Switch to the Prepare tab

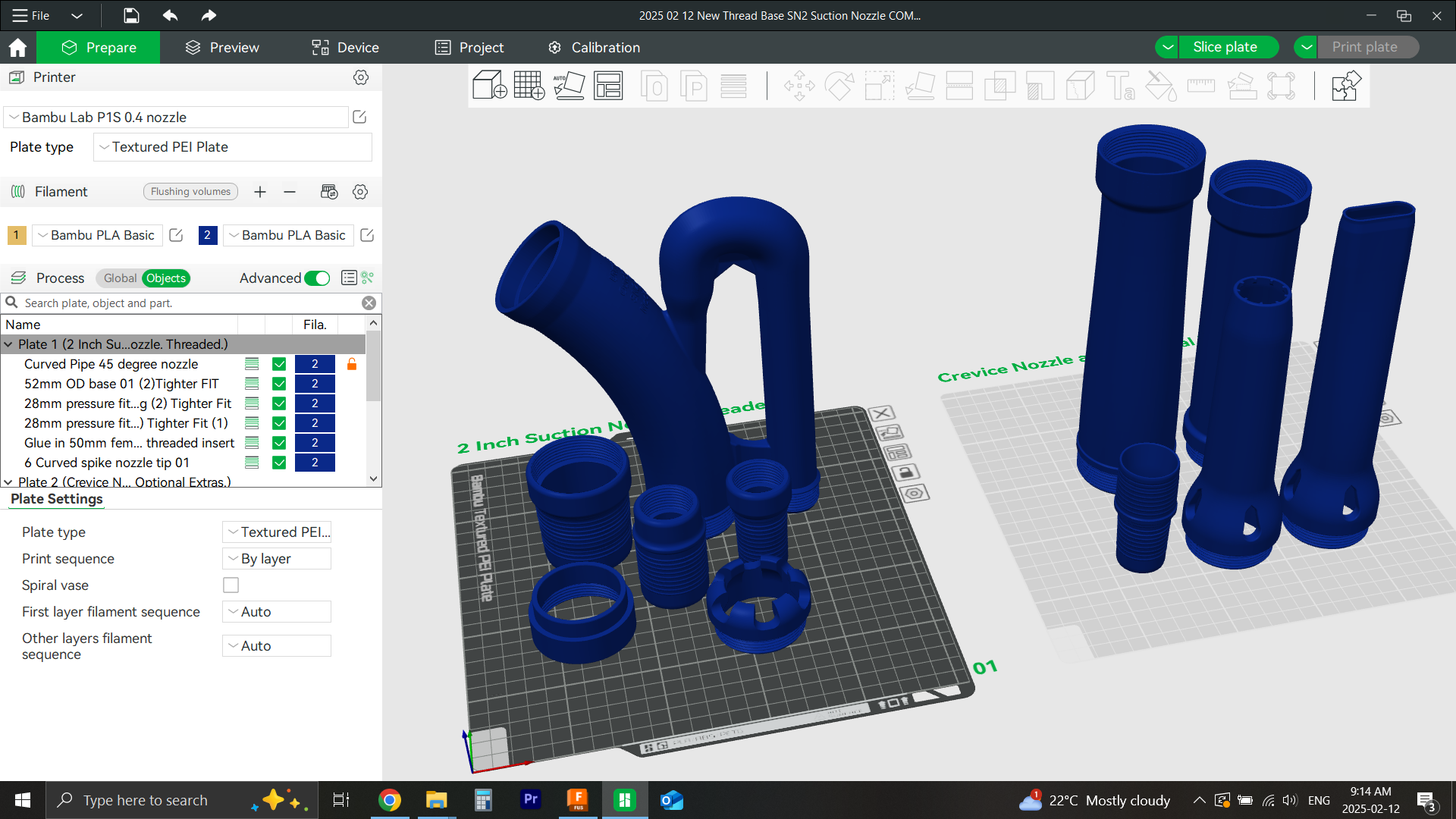99,47
